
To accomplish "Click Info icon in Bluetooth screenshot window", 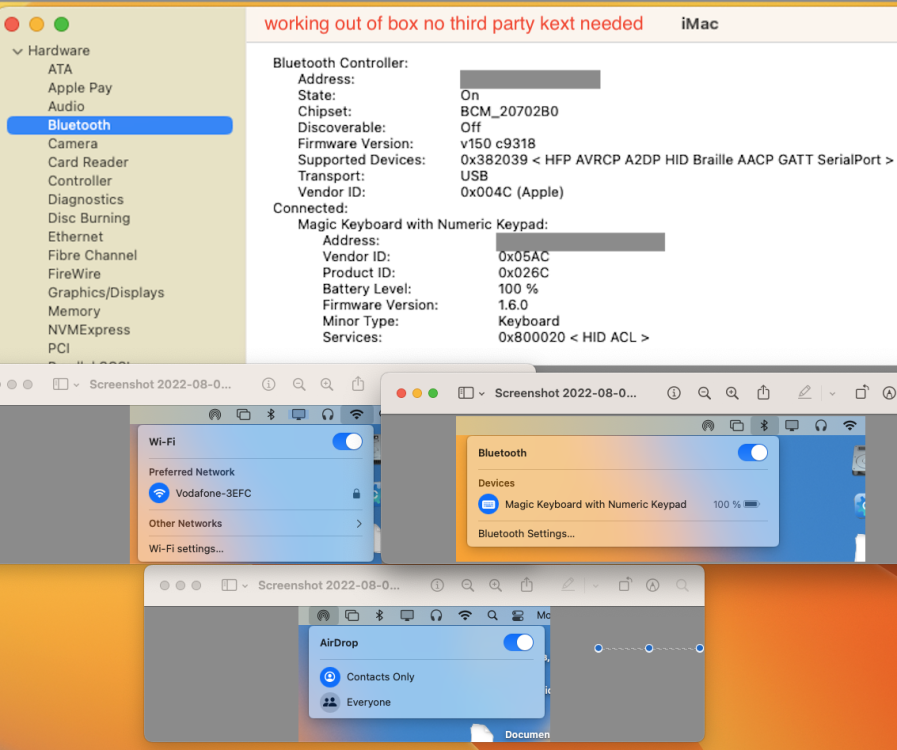I will point(674,393).
